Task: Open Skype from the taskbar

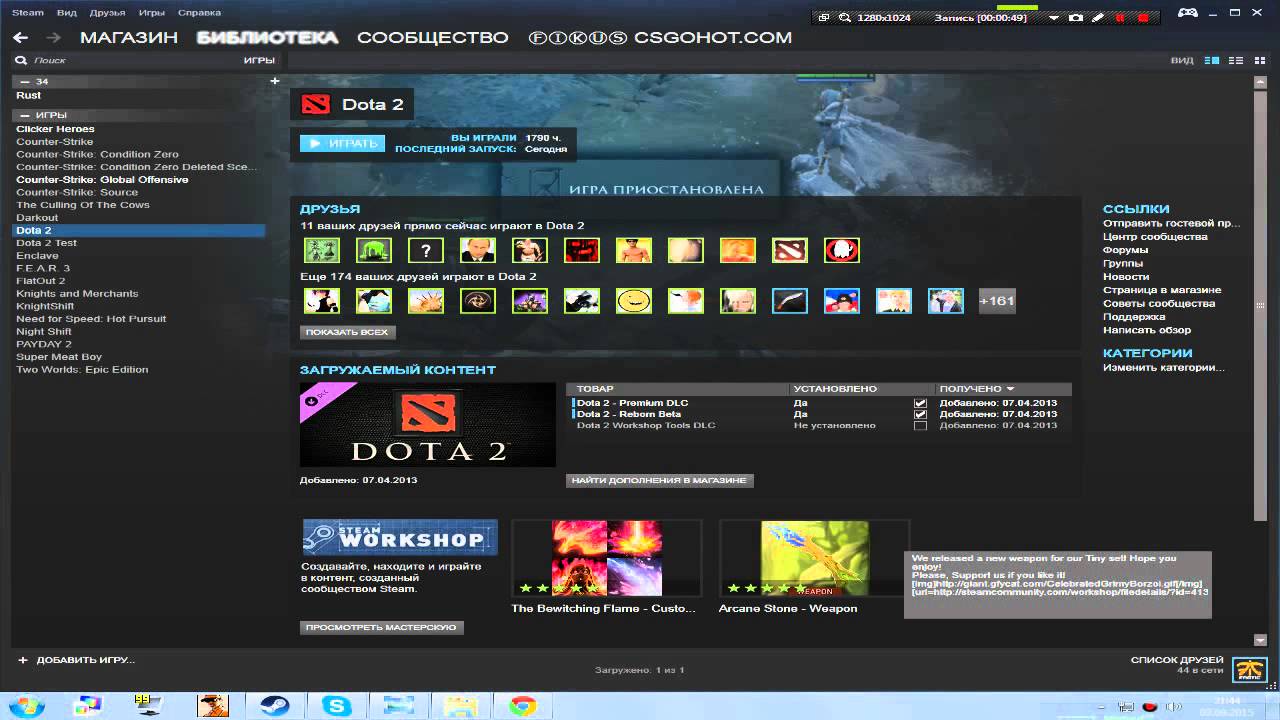Action: click(x=337, y=706)
